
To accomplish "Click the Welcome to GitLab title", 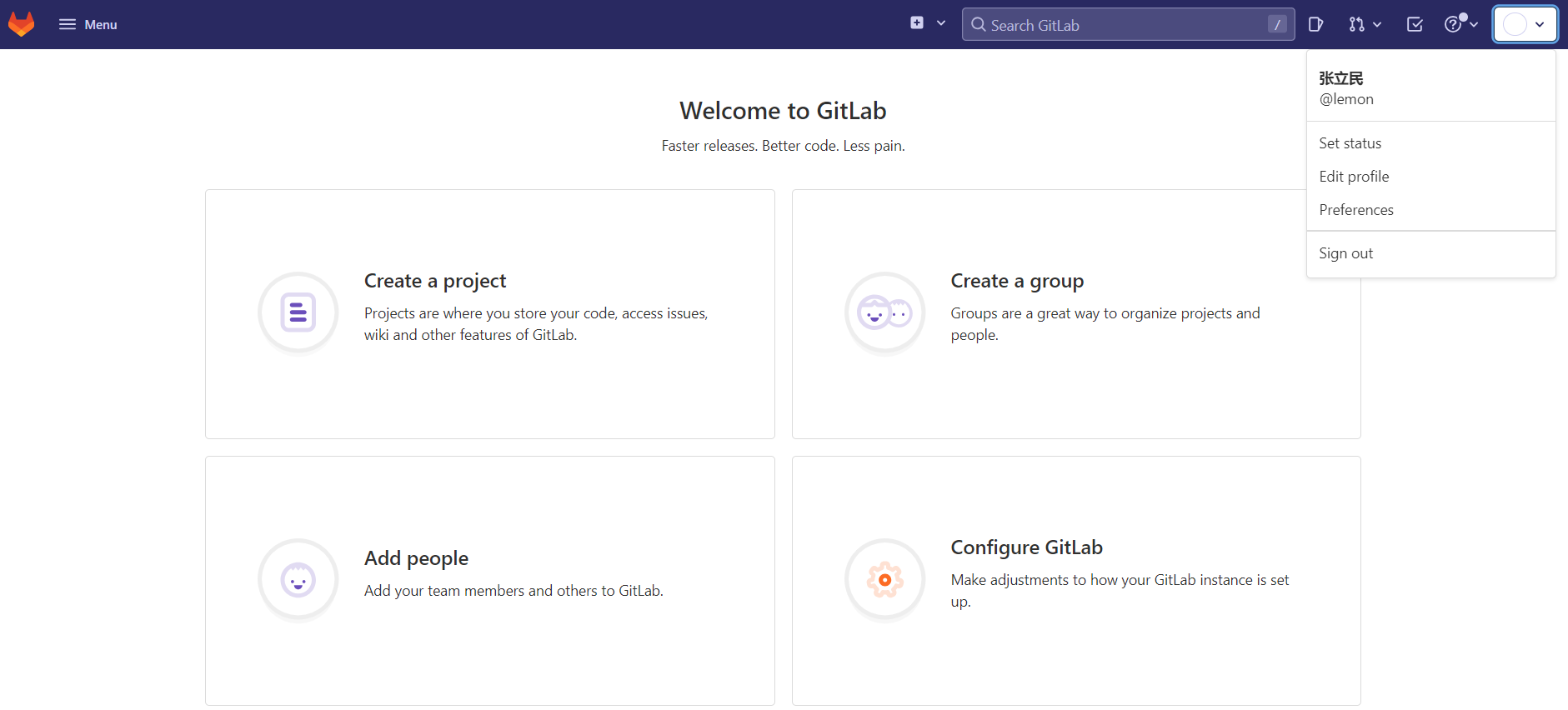I will 783,111.
